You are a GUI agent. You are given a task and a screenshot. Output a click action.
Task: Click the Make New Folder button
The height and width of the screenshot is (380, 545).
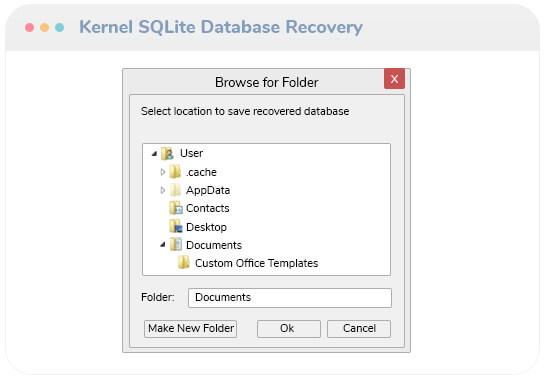click(190, 329)
